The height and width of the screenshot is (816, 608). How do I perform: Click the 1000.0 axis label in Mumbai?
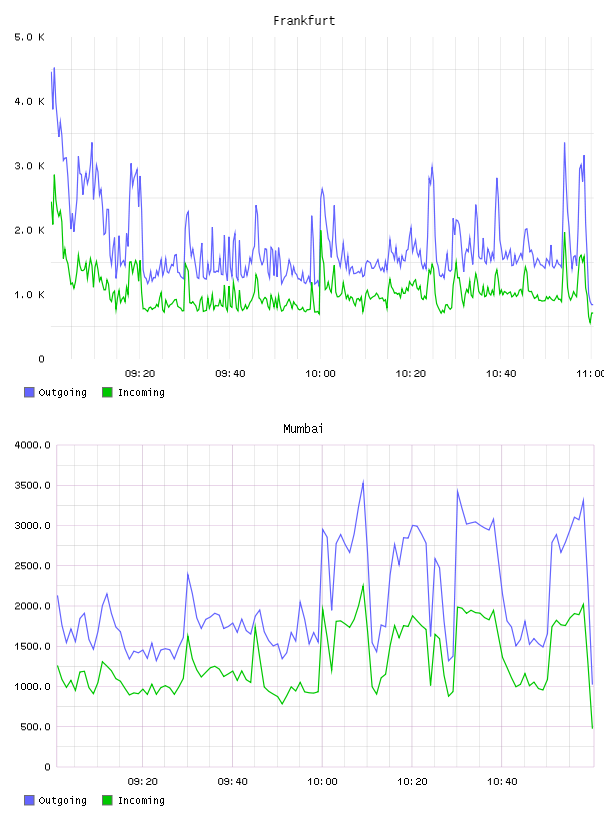click(x=32, y=686)
